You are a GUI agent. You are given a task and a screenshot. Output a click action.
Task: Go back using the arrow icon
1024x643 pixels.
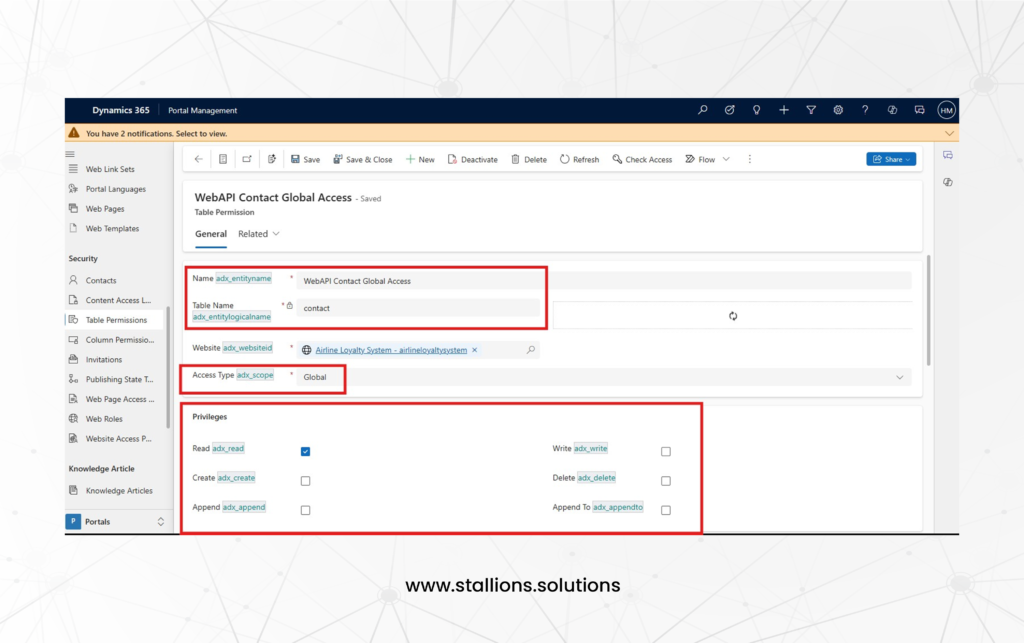click(x=199, y=159)
